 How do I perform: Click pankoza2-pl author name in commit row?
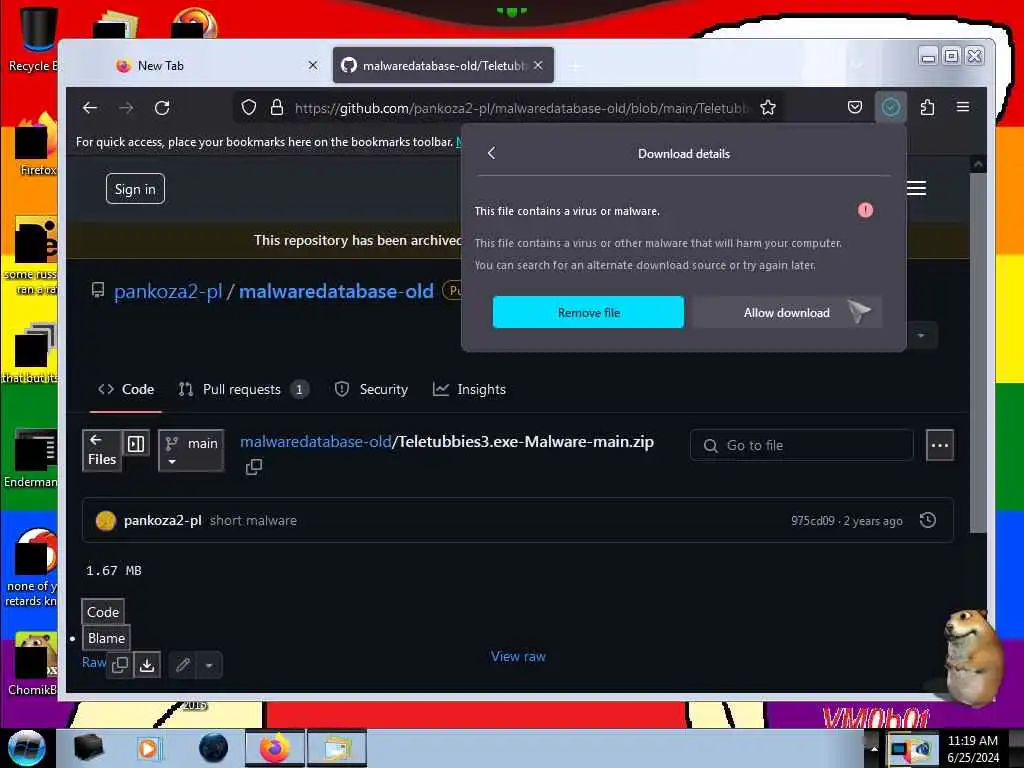click(163, 520)
